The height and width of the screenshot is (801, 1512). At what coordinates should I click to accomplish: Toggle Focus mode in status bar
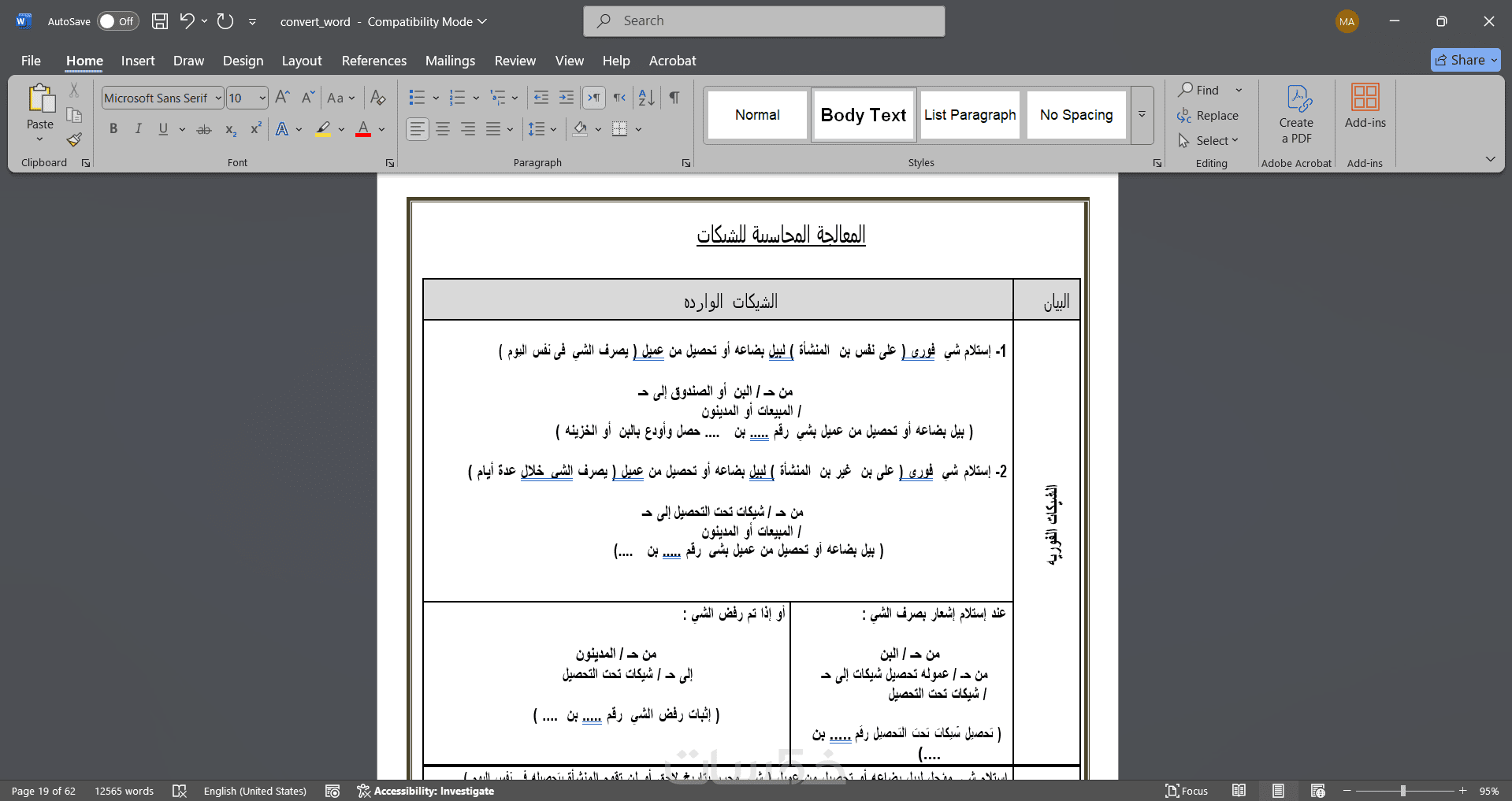coord(1187,791)
